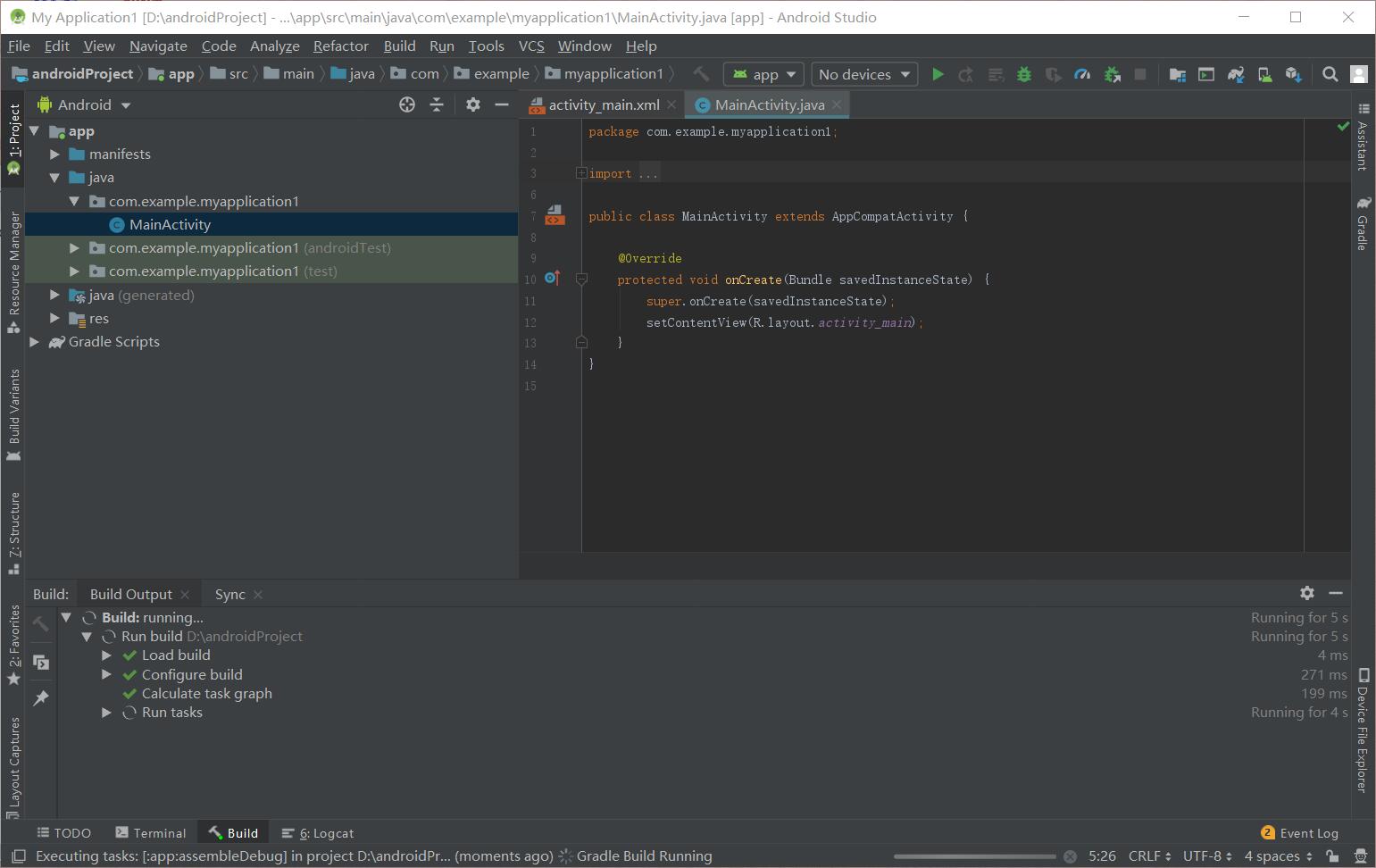Viewport: 1376px width, 868px height.
Task: Expand the manifests folder
Action: [x=54, y=154]
